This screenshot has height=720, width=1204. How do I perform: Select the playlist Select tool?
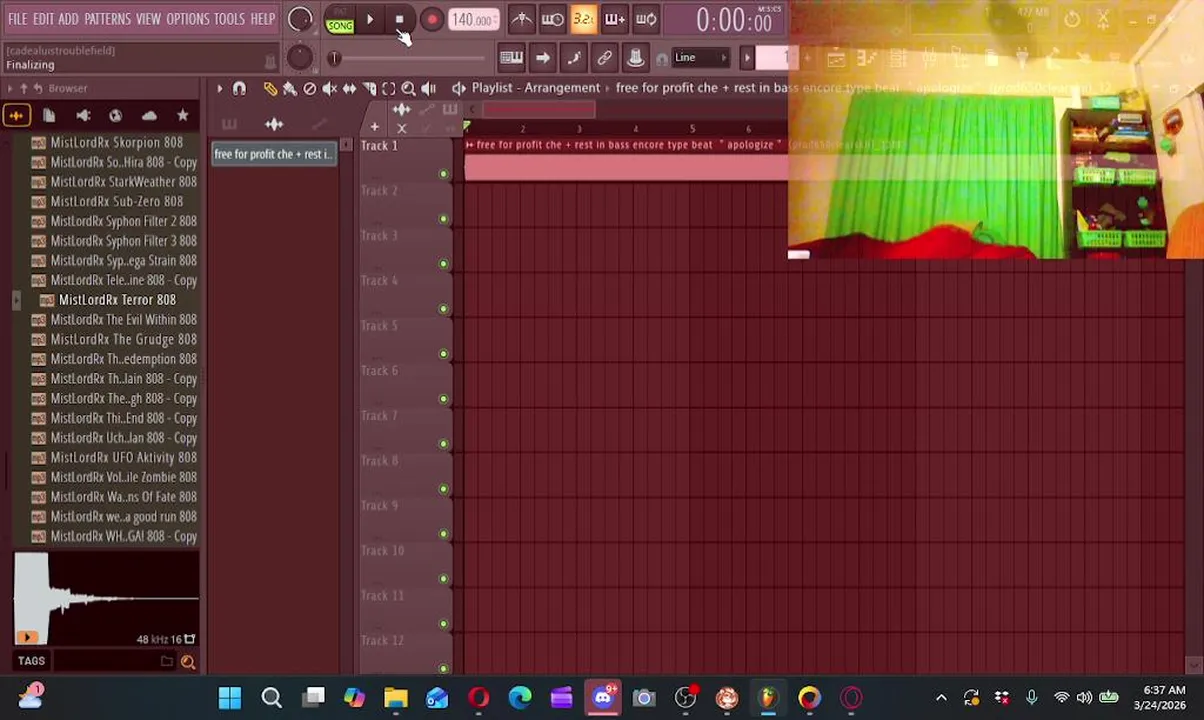[389, 88]
